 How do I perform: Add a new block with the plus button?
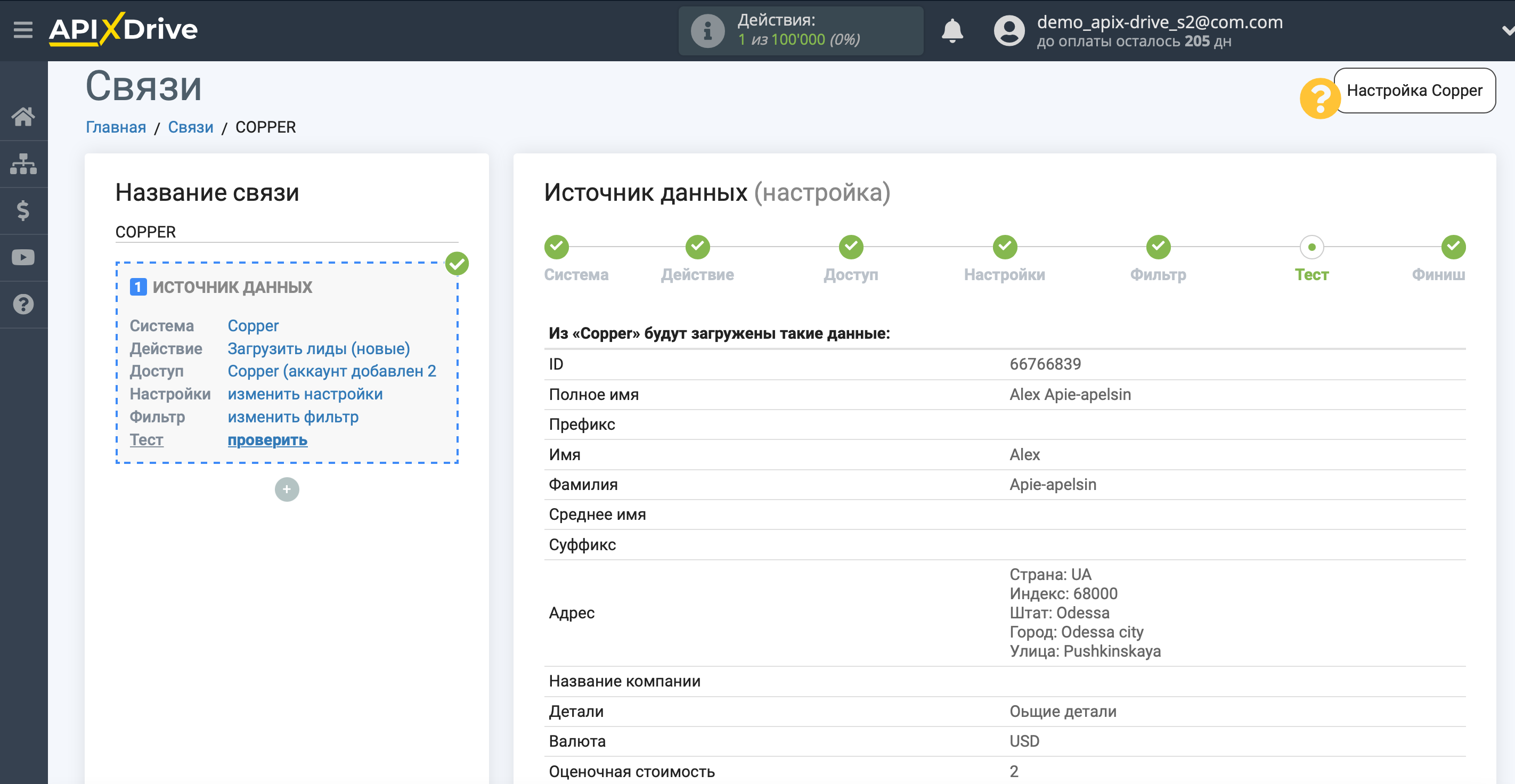(x=287, y=489)
